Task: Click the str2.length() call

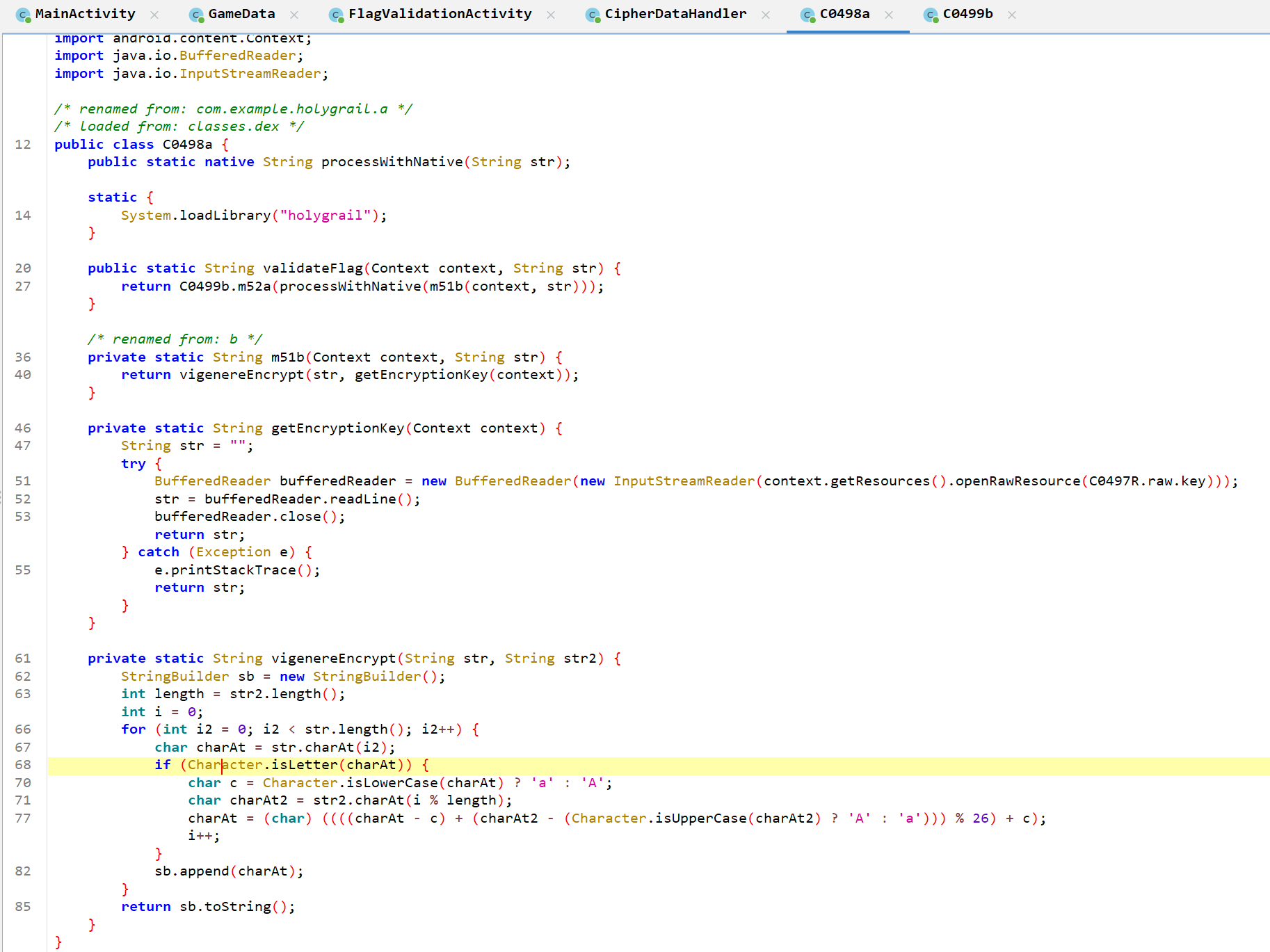Action: 284,693
